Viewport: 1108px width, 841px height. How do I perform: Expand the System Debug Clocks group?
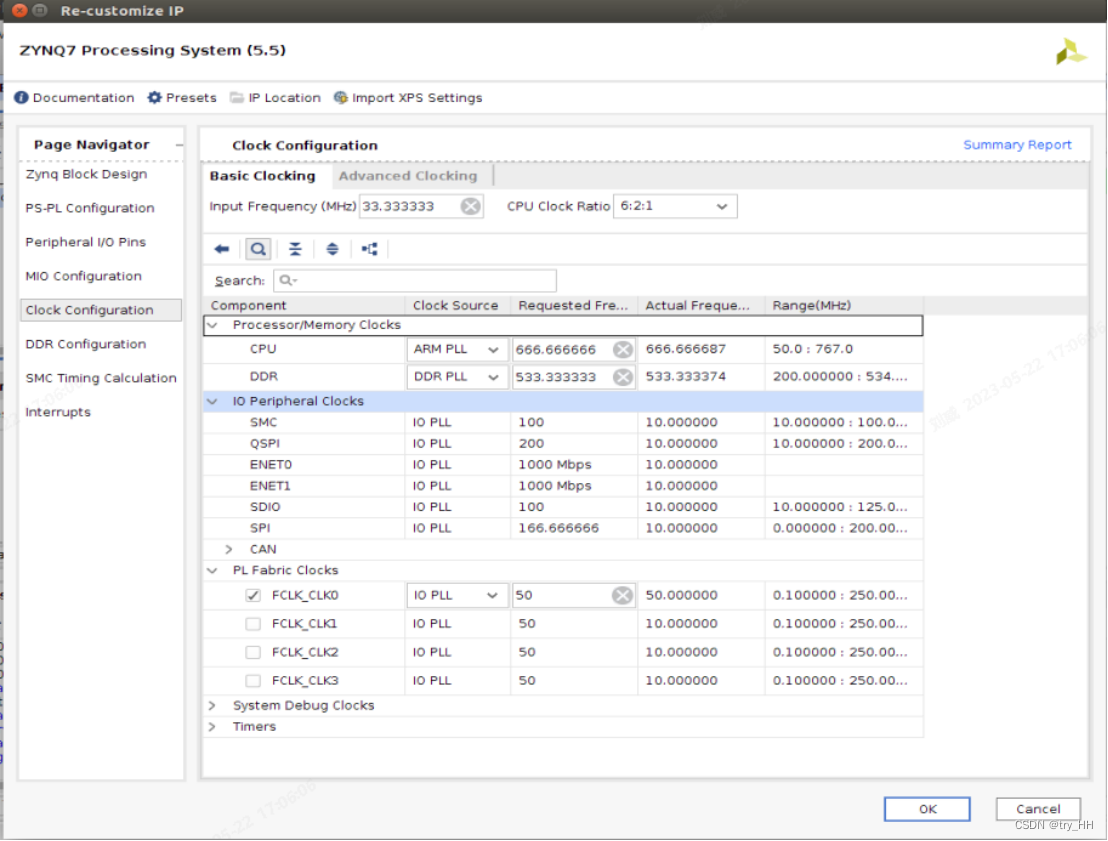[212, 706]
